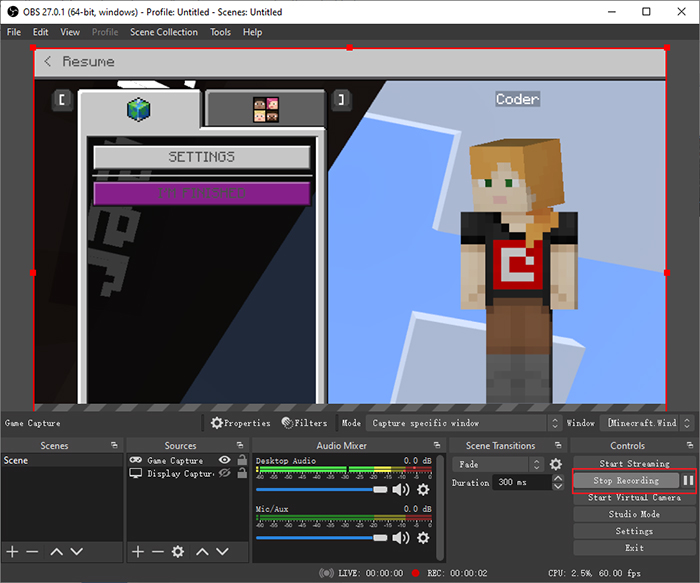The width and height of the screenshot is (700, 583).
Task: Pop out the Scene Transitions dock
Action: [x=558, y=445]
